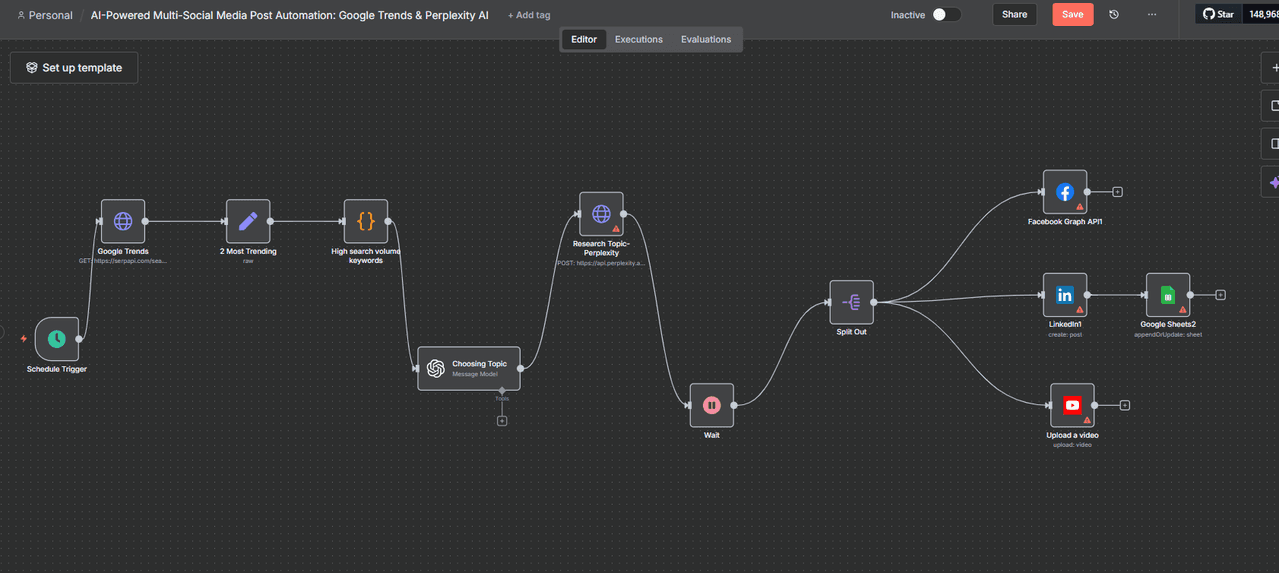Switch to the Evaluations tab
The height and width of the screenshot is (573, 1279).
tap(705, 39)
